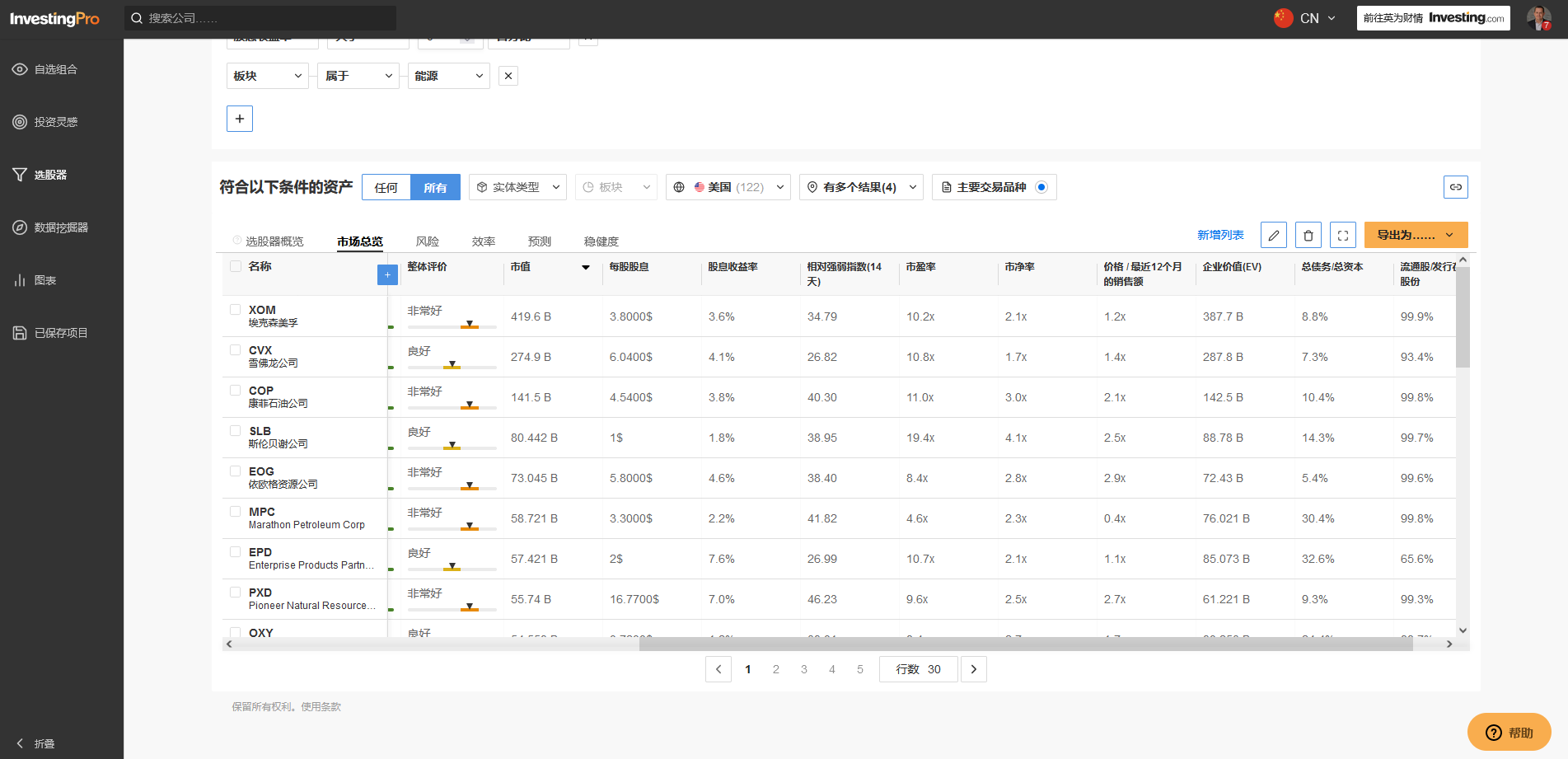Check the EOG row checkbox
Viewport: 1568px width, 759px height.
[236, 471]
